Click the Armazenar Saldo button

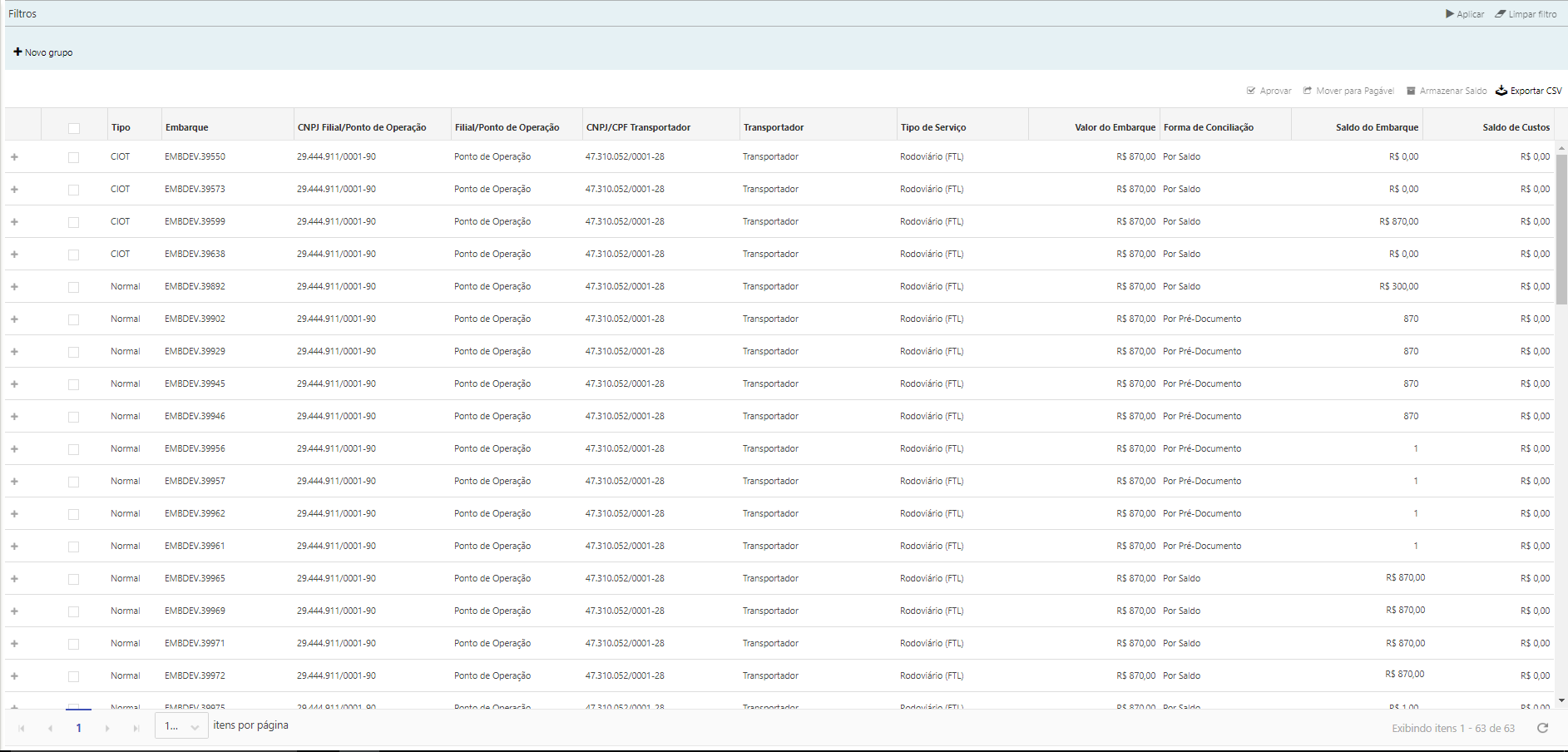click(x=1447, y=91)
